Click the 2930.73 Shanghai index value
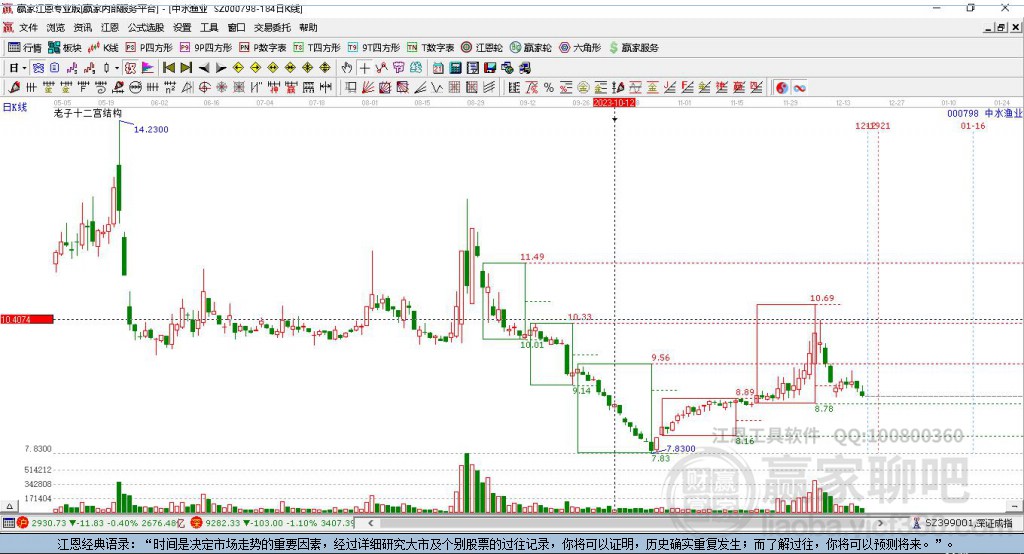 [x=49, y=523]
